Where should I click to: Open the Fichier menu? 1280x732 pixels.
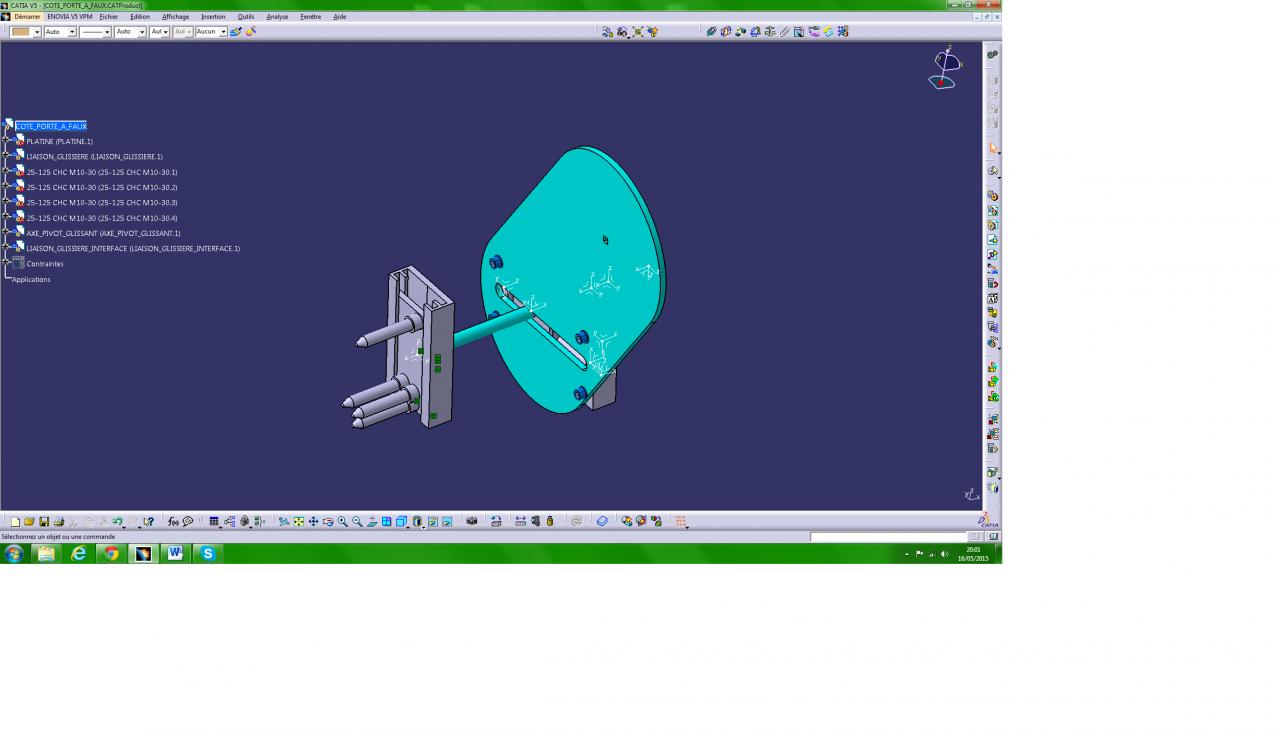tap(108, 17)
